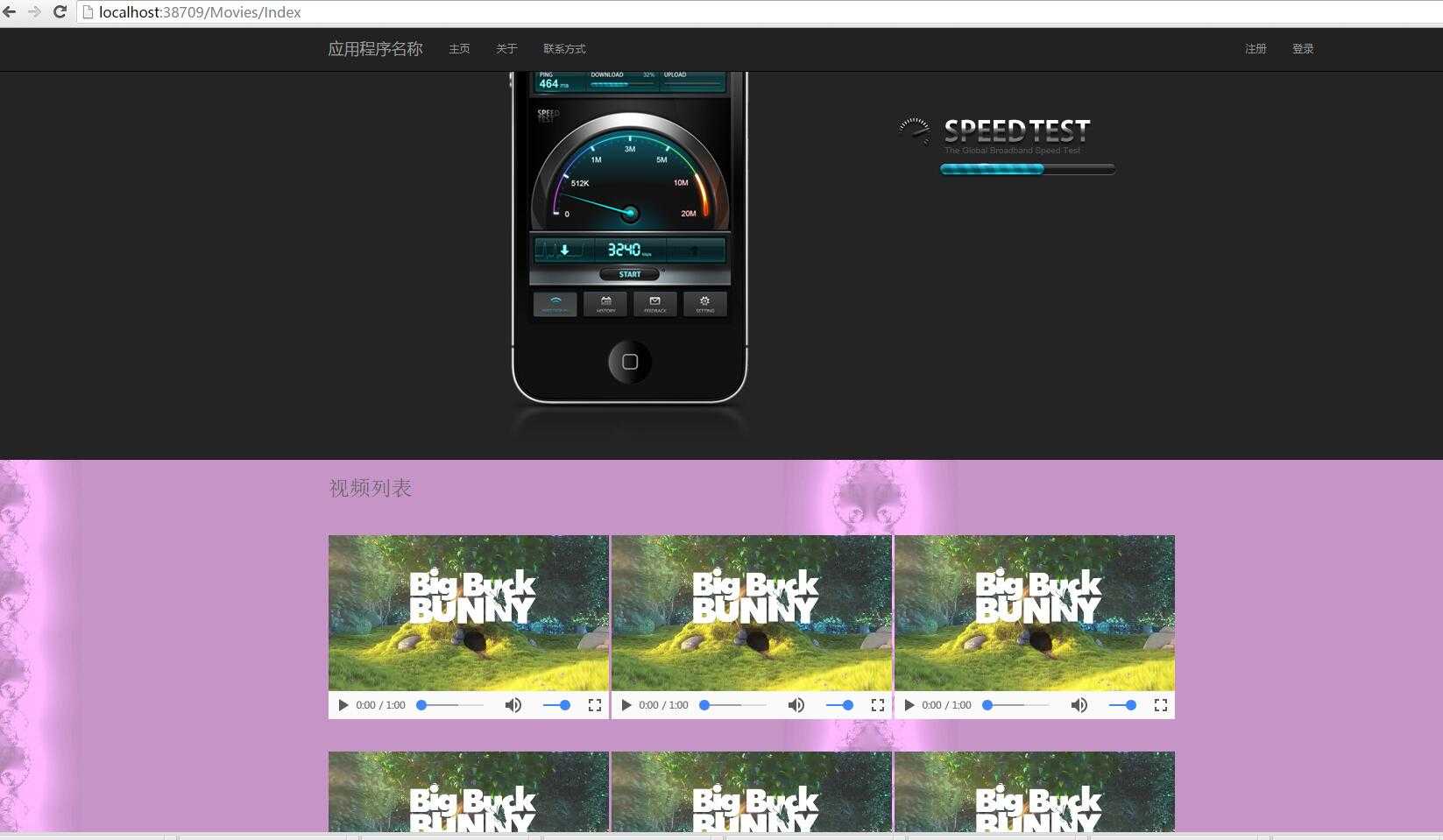Image resolution: width=1443 pixels, height=840 pixels.
Task: Mute the second video in top row
Action: click(x=796, y=705)
